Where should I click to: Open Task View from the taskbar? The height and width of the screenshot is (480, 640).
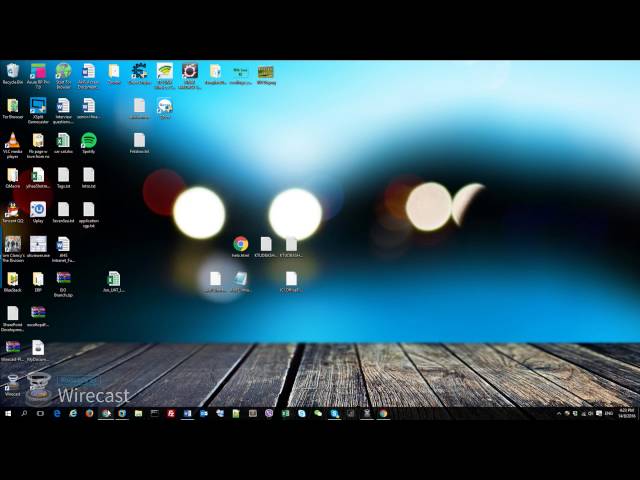click(40, 412)
